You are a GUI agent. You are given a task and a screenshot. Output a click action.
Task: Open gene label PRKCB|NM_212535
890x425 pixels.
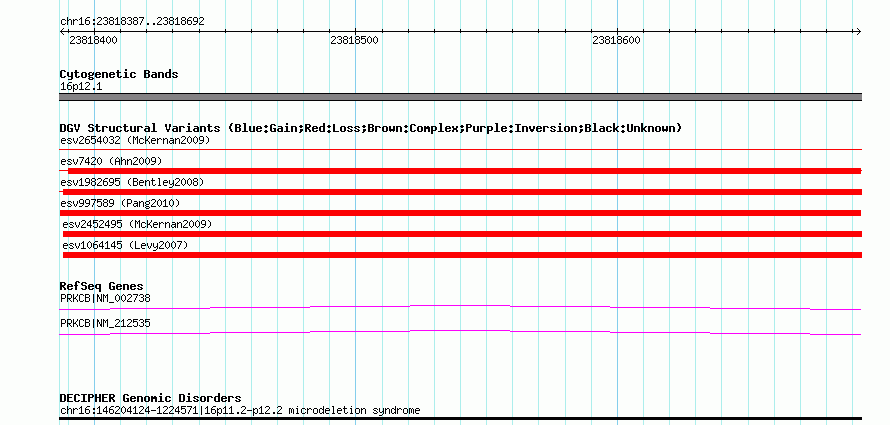tap(105, 323)
